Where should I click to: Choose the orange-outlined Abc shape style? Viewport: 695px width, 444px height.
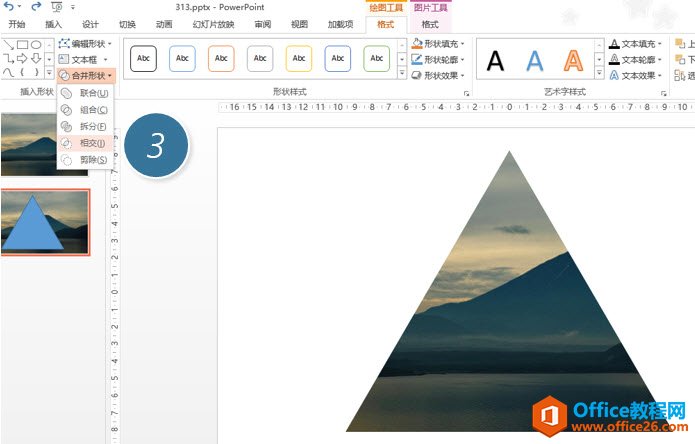(221, 59)
